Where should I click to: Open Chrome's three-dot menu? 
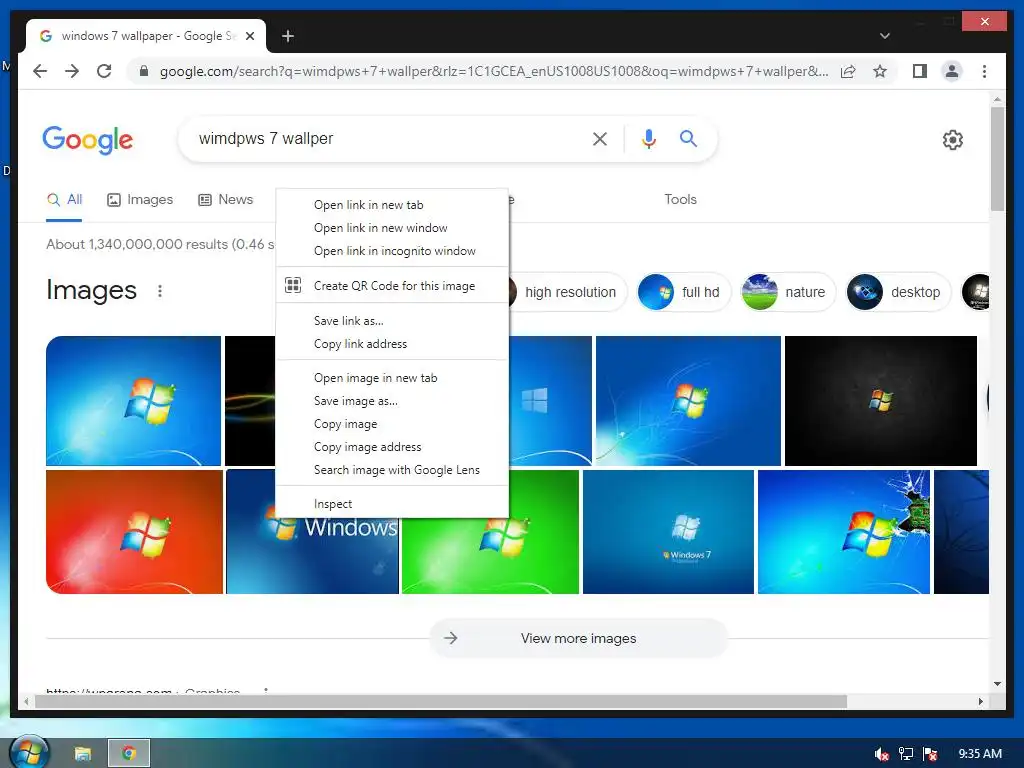click(x=984, y=71)
